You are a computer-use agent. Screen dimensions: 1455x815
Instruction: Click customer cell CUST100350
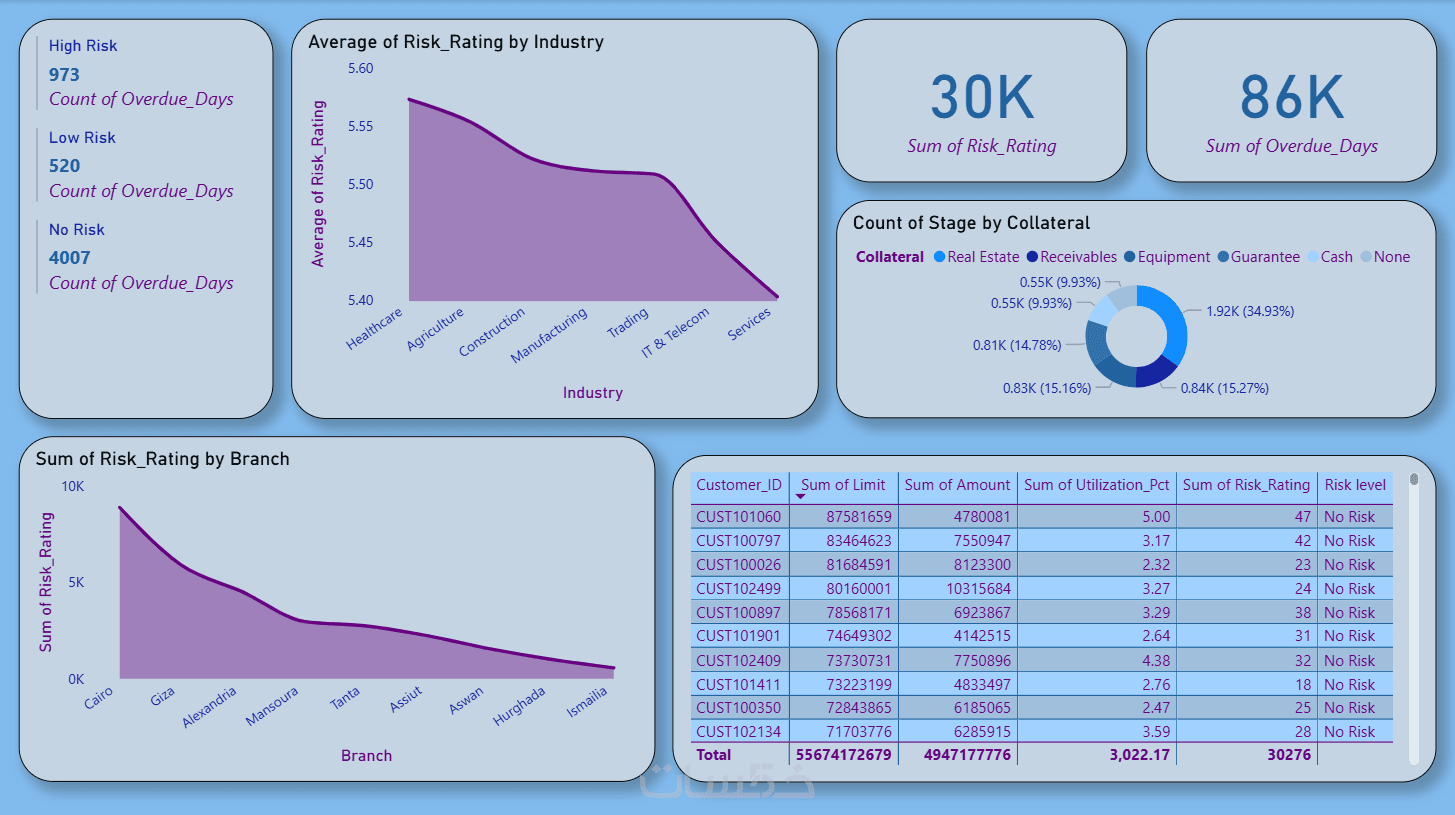coord(739,708)
